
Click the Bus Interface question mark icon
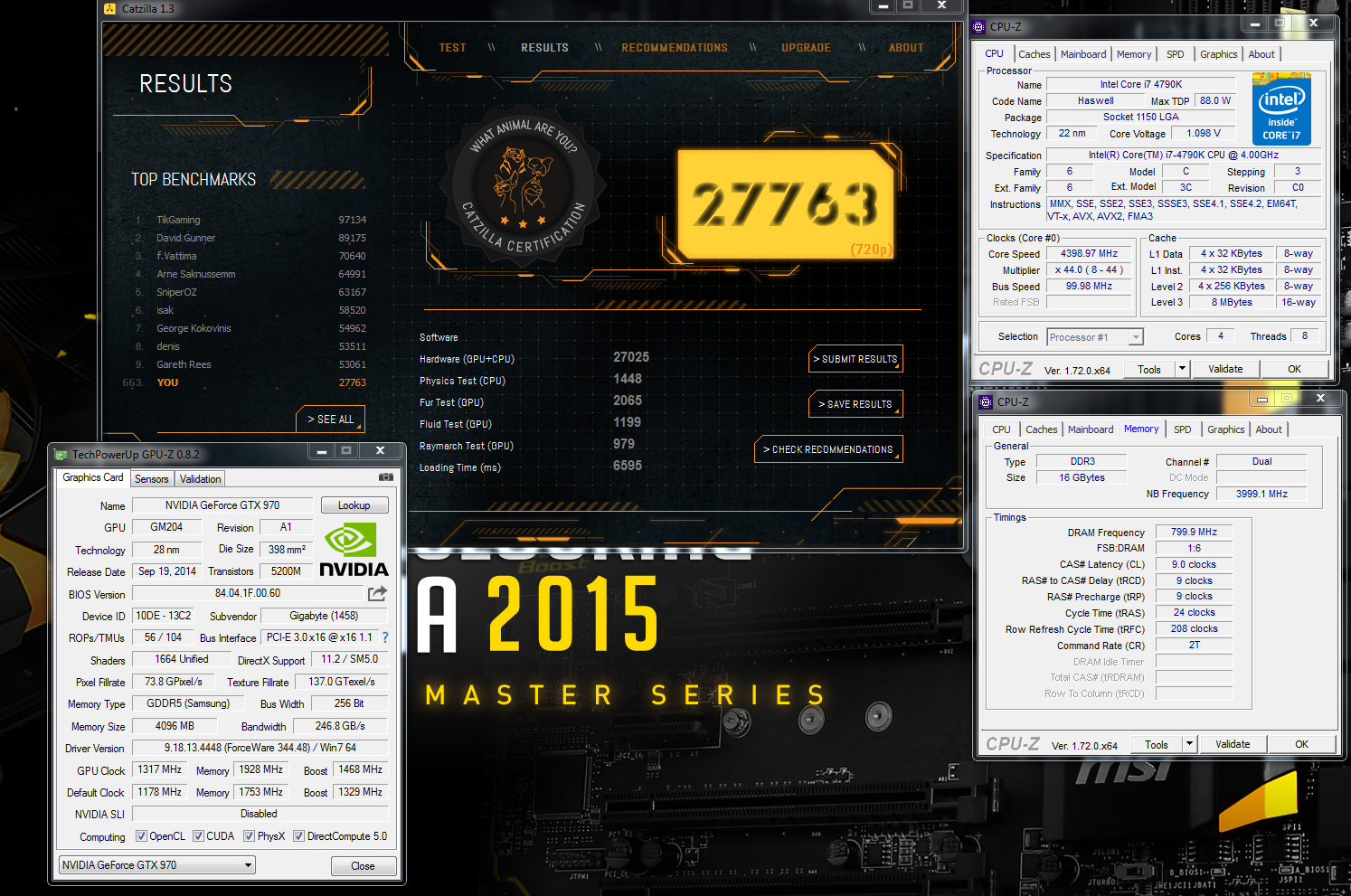coord(385,637)
